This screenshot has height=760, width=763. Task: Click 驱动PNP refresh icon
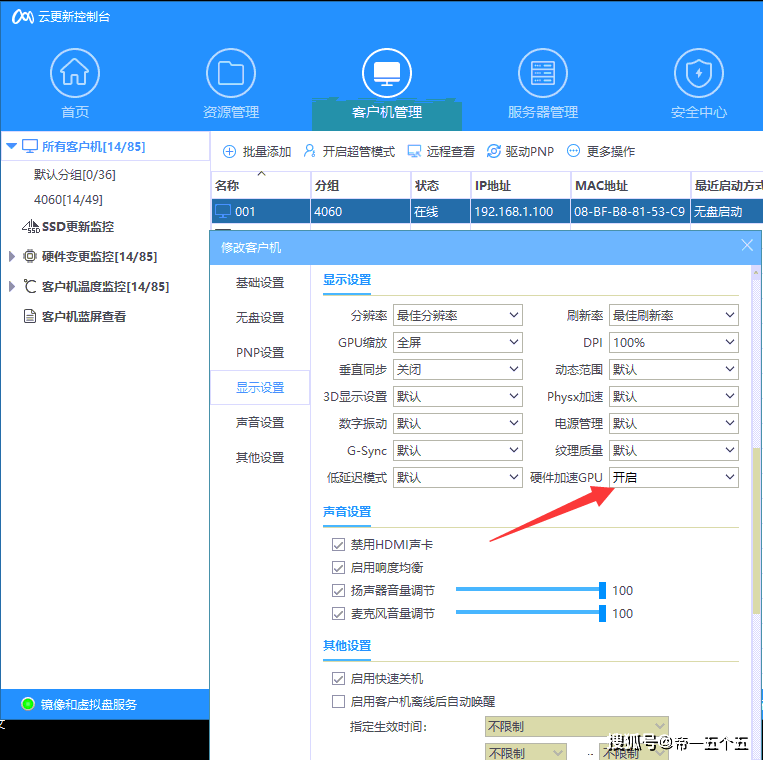tap(494, 152)
